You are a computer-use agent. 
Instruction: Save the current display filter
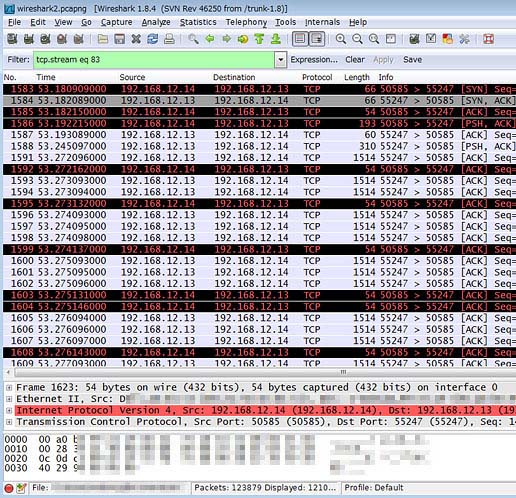coord(413,60)
